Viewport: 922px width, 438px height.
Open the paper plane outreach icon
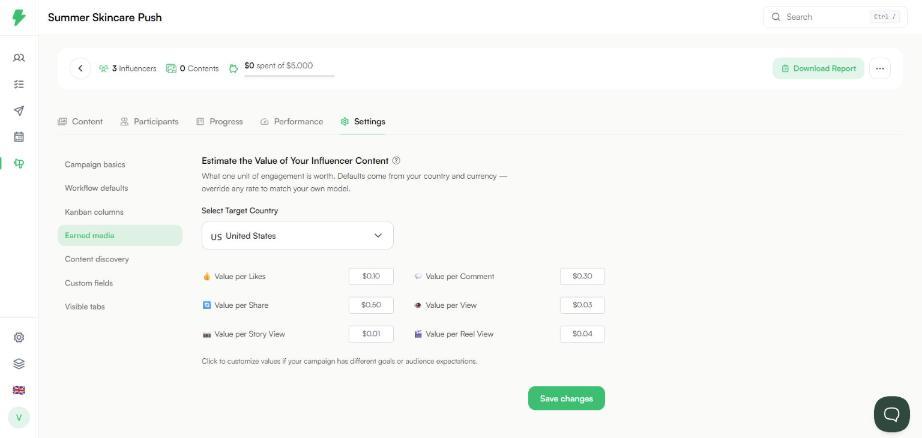point(19,111)
